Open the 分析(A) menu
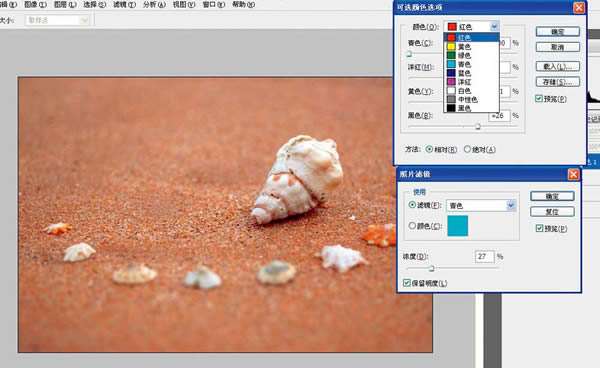600x368 pixels. point(154,5)
